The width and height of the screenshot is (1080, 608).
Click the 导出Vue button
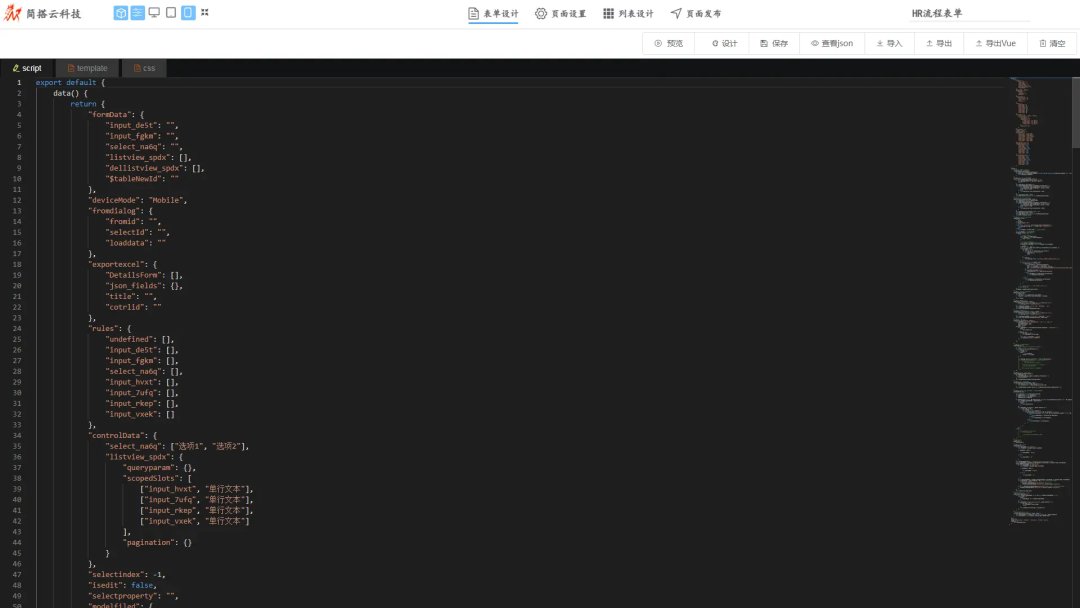coord(995,43)
